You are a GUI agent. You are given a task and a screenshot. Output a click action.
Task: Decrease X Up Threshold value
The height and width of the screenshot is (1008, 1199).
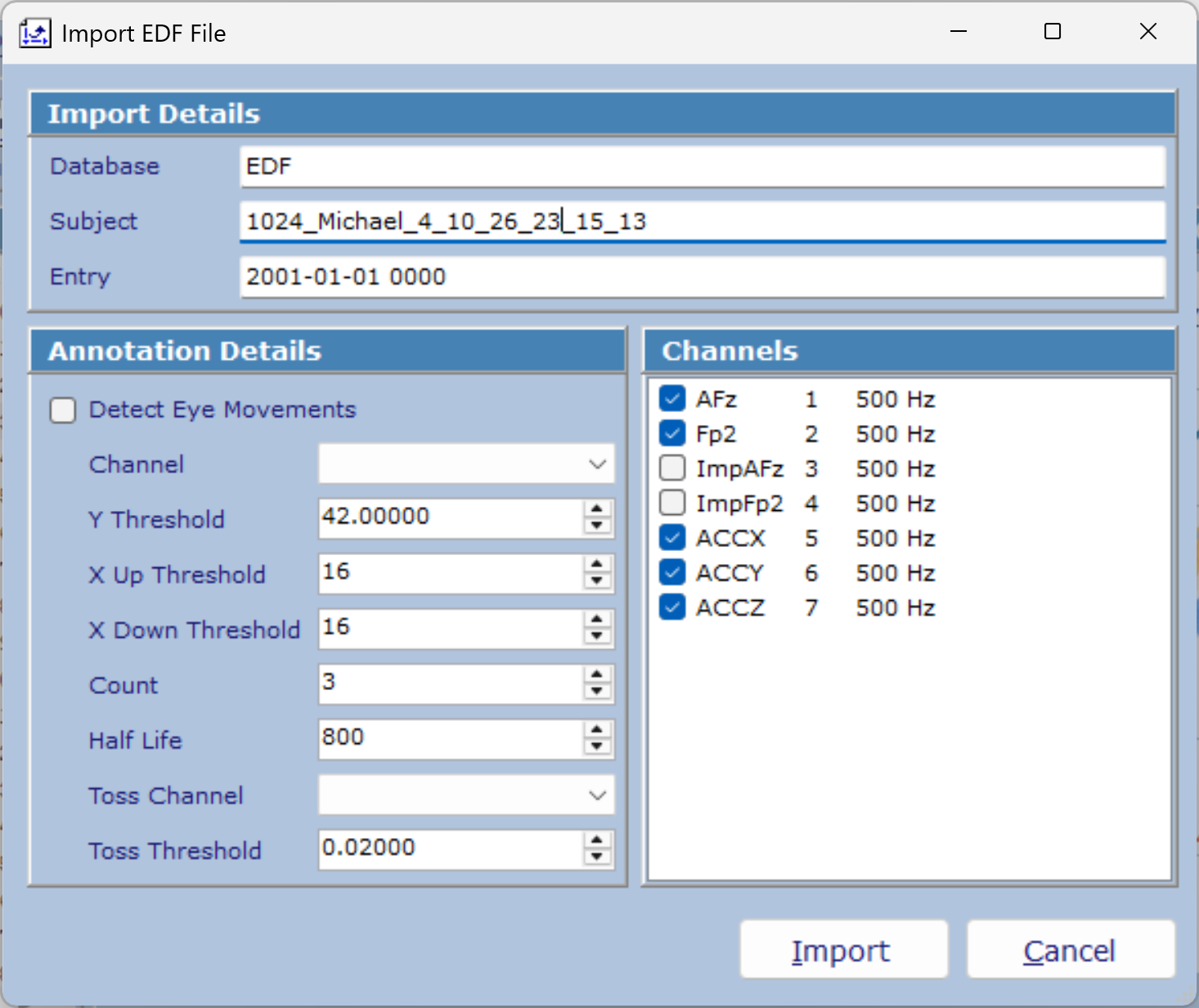click(x=598, y=582)
